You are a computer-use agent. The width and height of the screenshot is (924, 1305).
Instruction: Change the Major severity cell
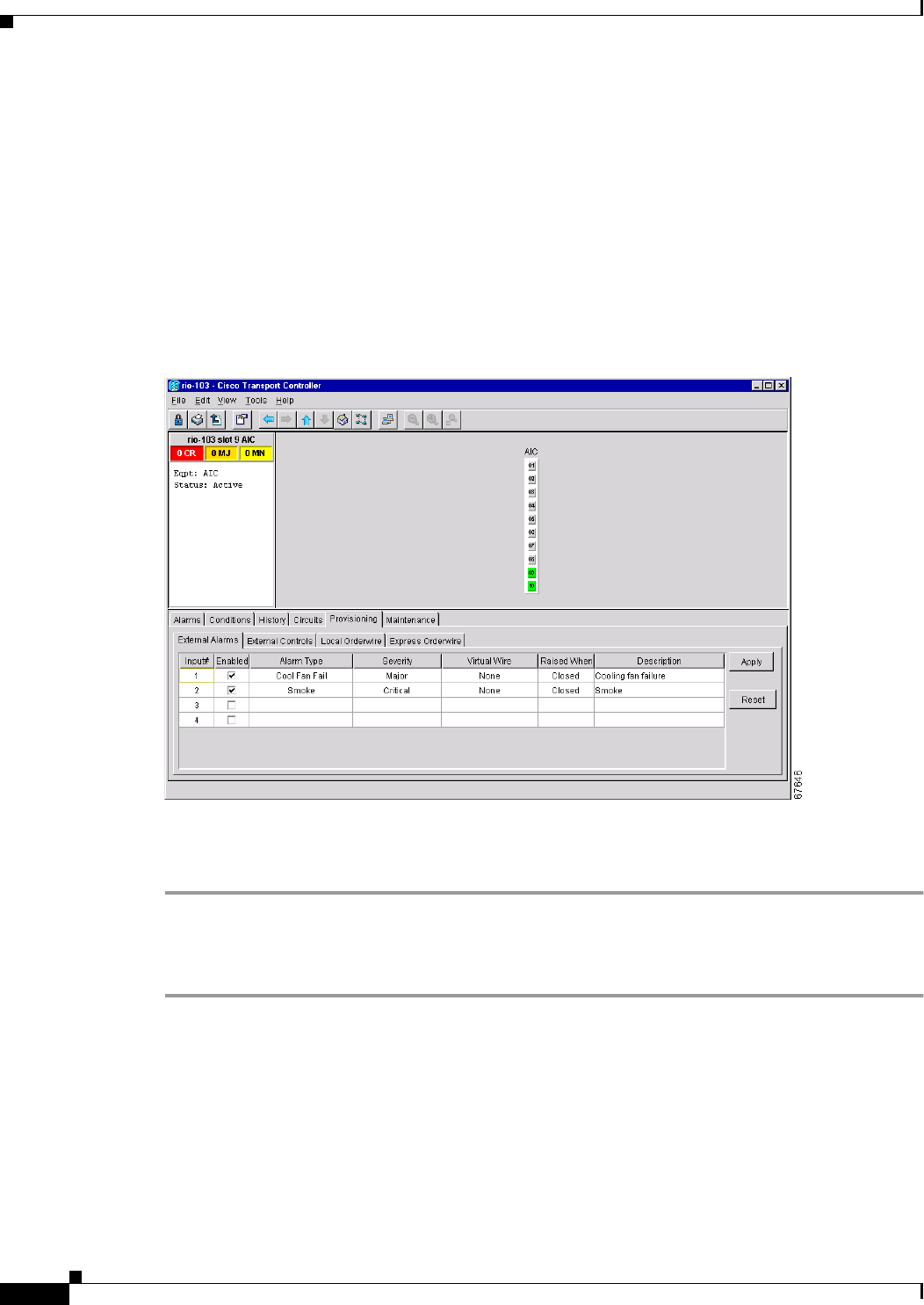[397, 676]
